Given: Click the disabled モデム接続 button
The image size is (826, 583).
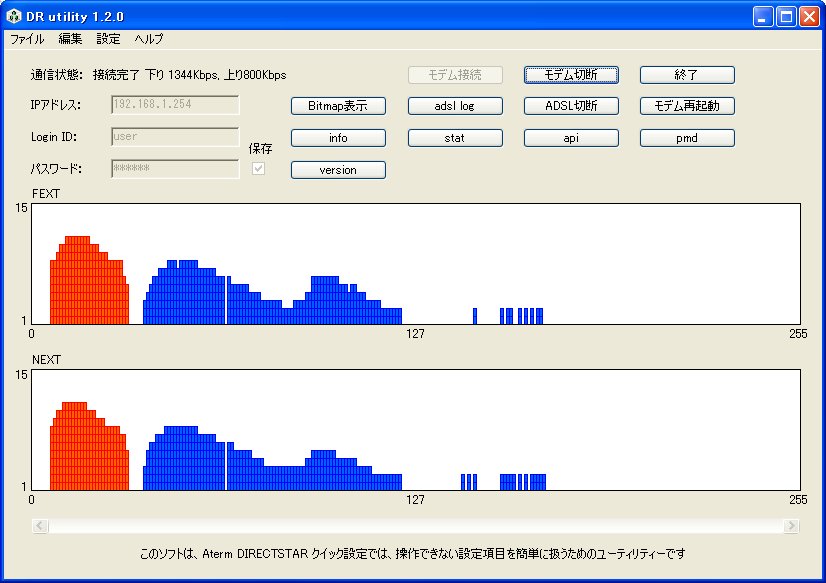Looking at the screenshot, I should [455, 75].
